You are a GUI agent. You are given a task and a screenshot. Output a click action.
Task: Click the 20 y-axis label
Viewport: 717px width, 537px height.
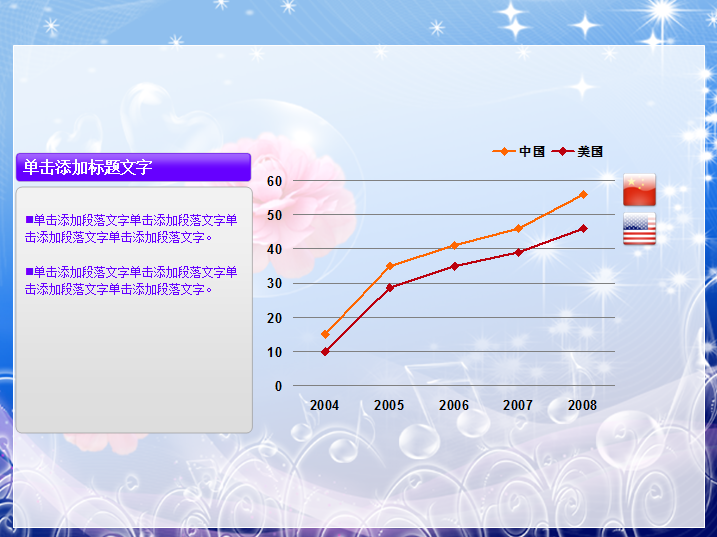pos(274,318)
